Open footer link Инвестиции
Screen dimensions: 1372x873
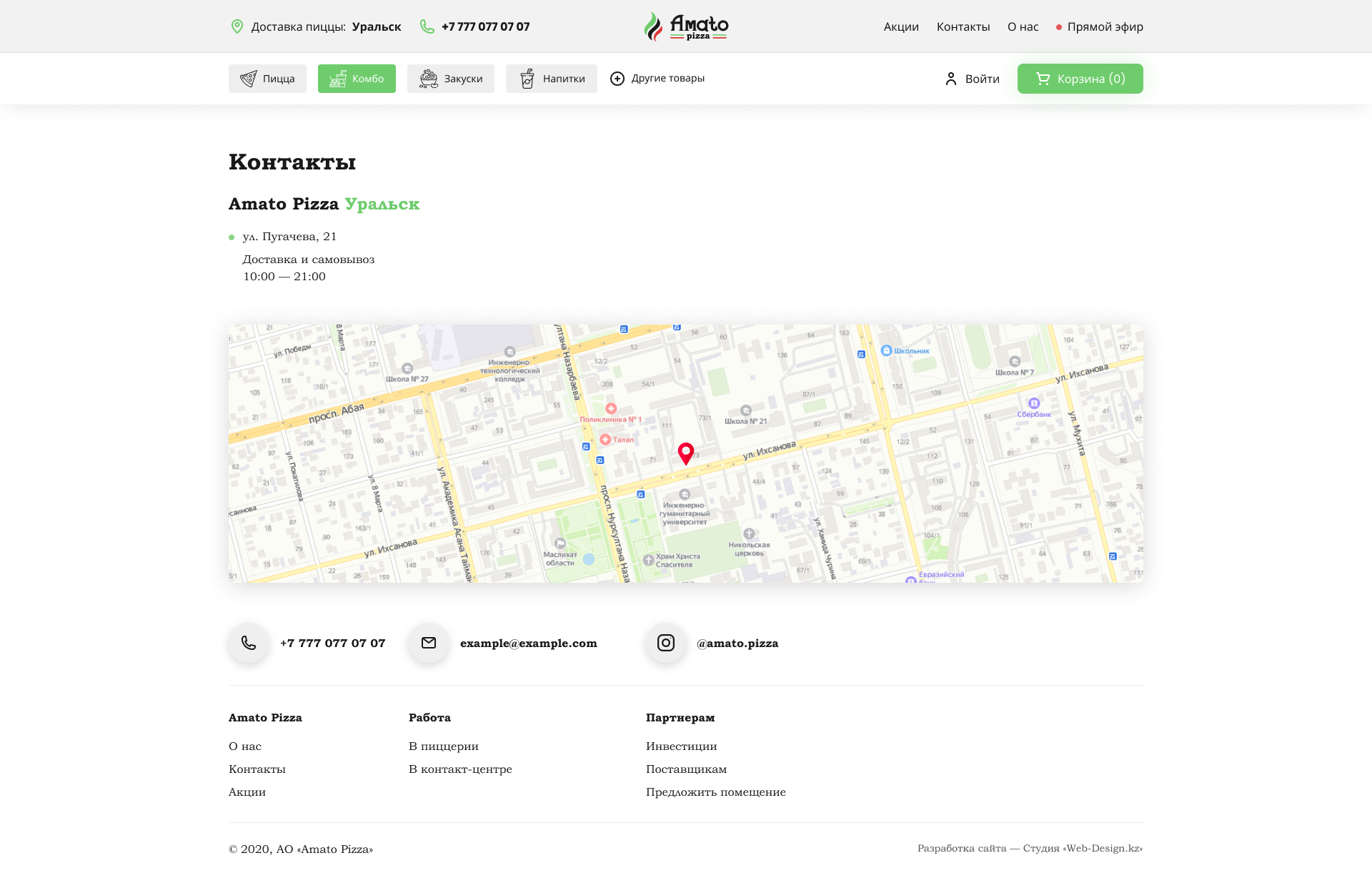(682, 746)
